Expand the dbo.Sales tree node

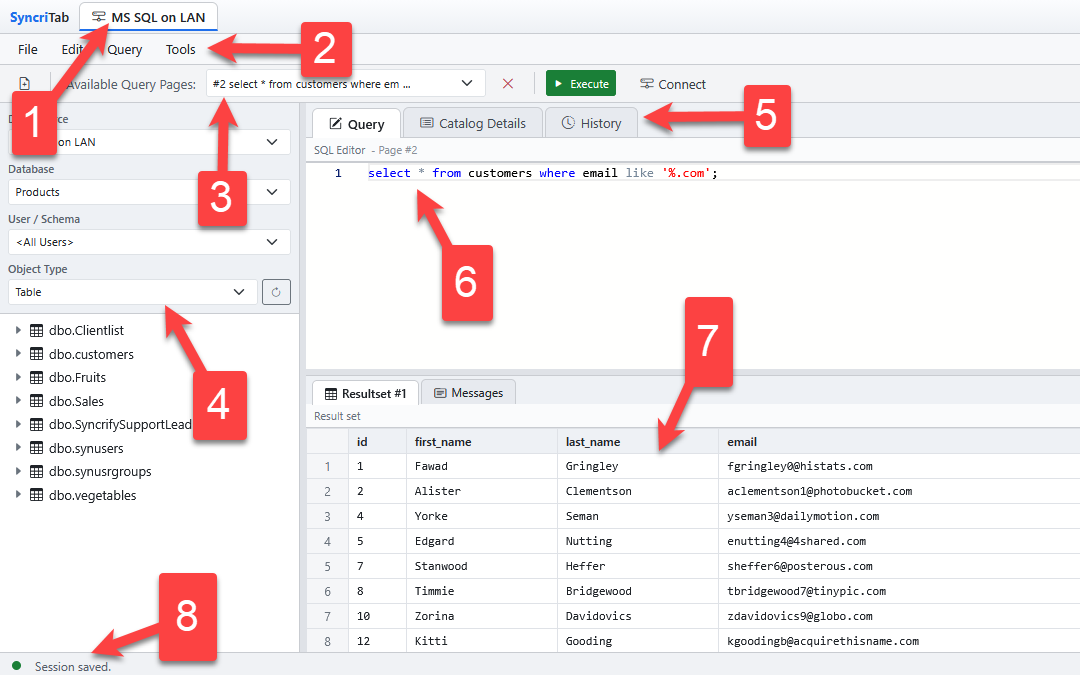coord(18,401)
